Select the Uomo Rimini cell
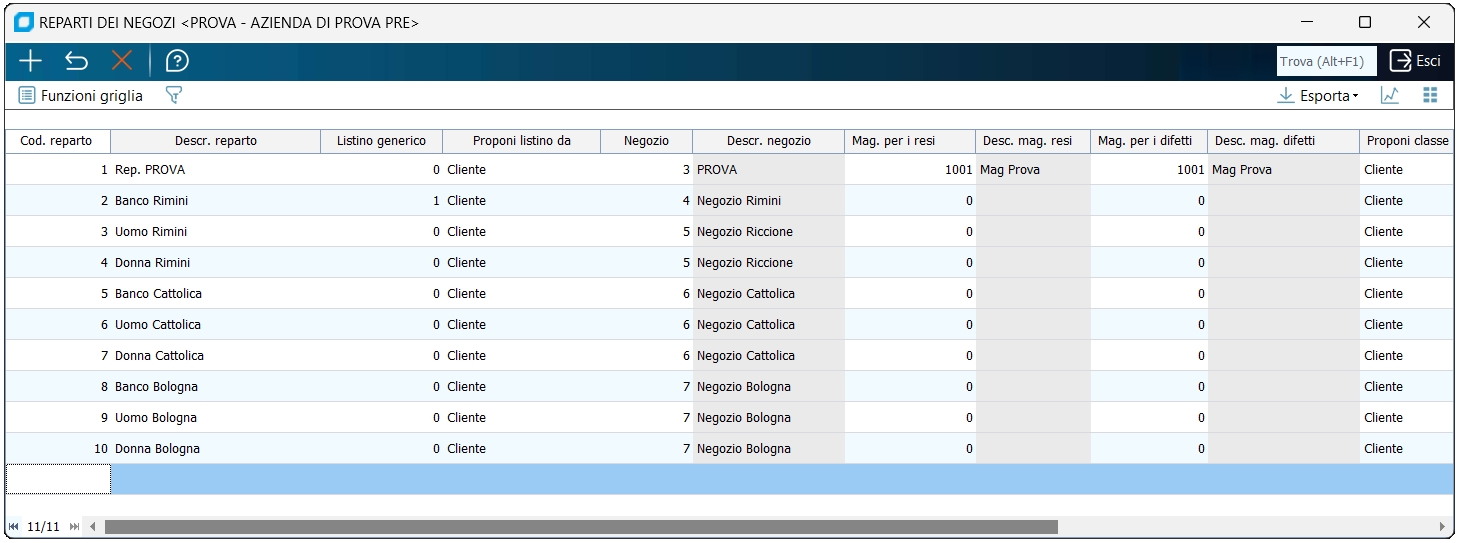 click(215, 232)
